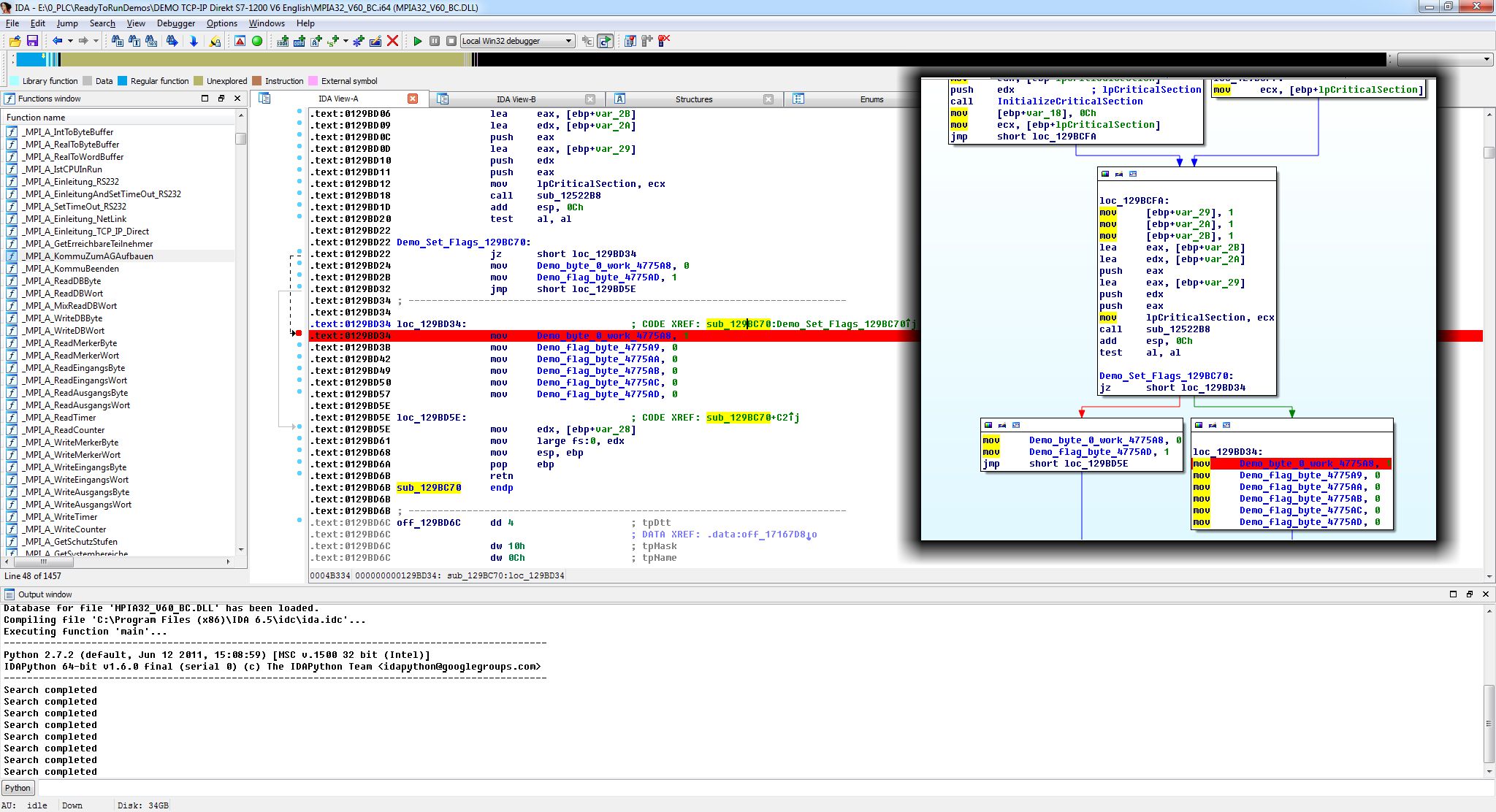Click the green circle toolbar icon
The width and height of the screenshot is (1496, 812).
pos(257,41)
